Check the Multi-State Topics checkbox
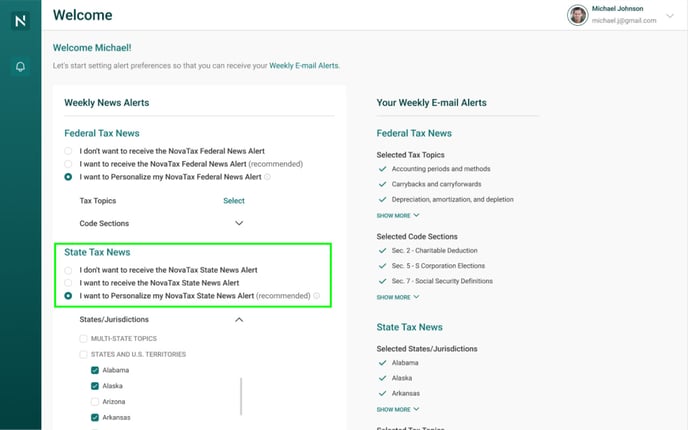This screenshot has width=688, height=430. coord(83,339)
